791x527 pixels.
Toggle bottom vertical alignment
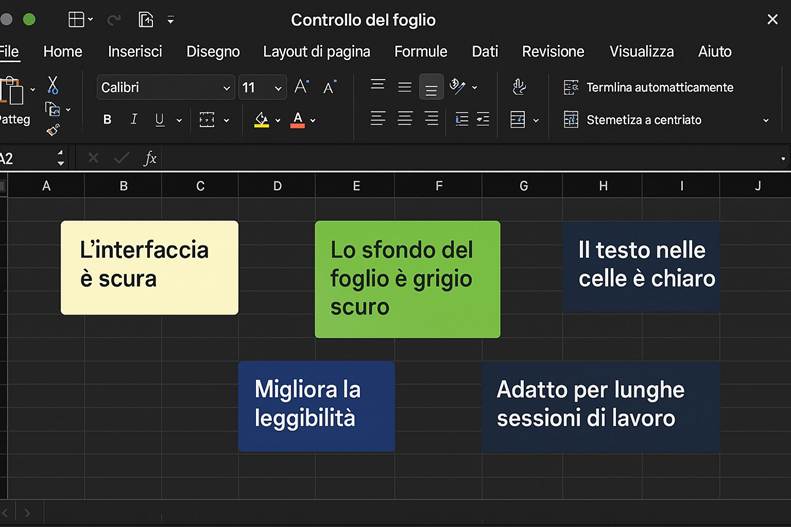[x=431, y=87]
